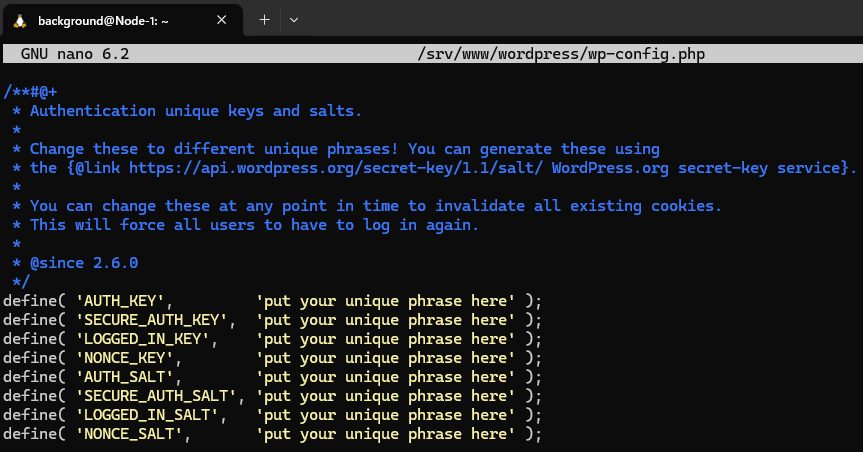Click the GNU nano 6.2 title text
The image size is (863, 452).
click(75, 53)
